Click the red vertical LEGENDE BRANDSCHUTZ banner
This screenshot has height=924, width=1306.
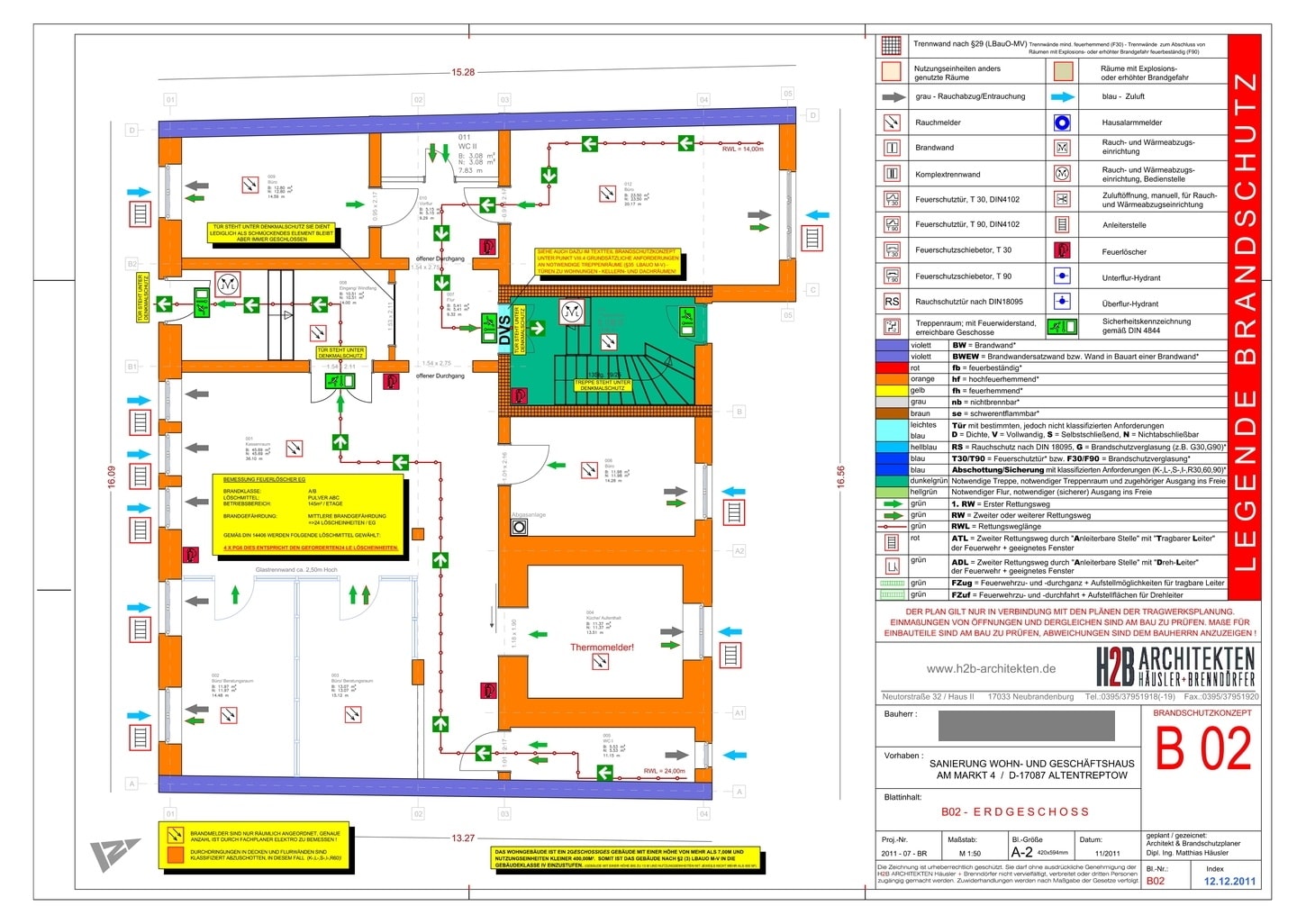pyautogui.click(x=1244, y=318)
